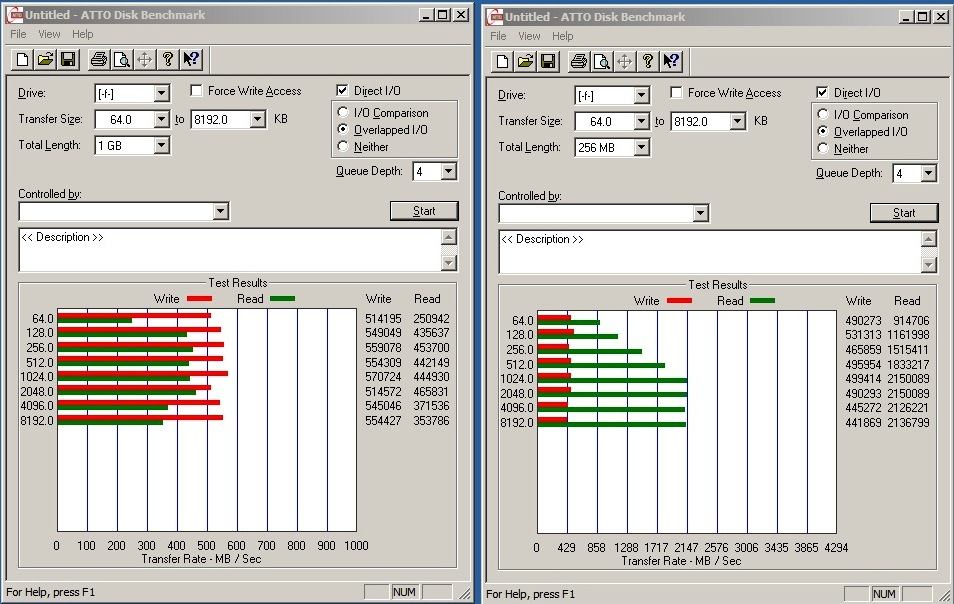Image resolution: width=954 pixels, height=604 pixels.
Task: Click Print Preview icon in right window toolbar
Action: click(602, 61)
